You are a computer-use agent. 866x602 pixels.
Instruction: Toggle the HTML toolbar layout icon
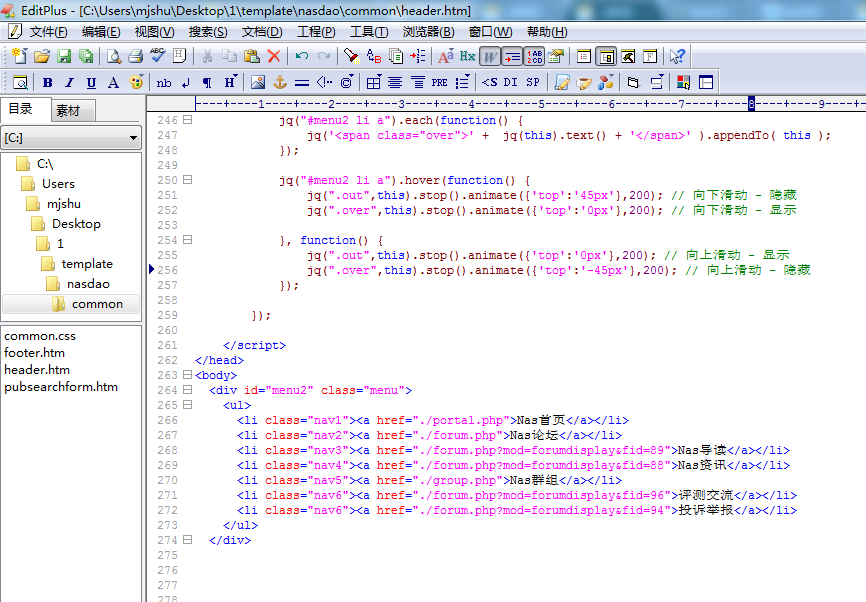pos(706,83)
